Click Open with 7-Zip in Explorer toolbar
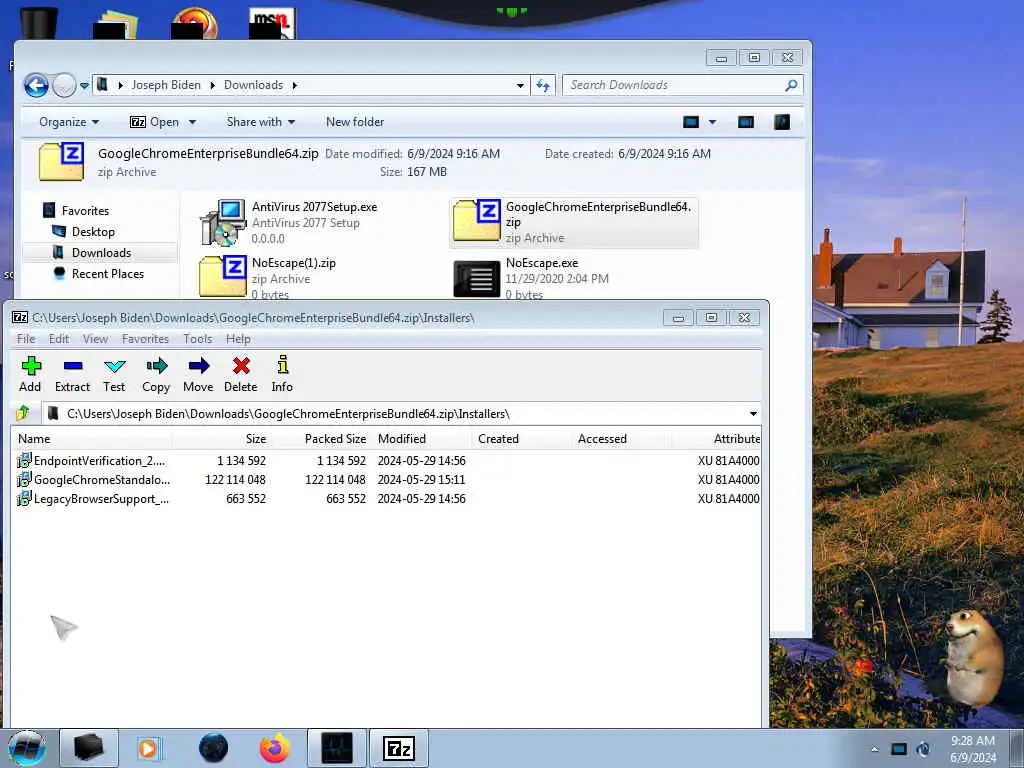This screenshot has width=1024, height=768. 155,122
